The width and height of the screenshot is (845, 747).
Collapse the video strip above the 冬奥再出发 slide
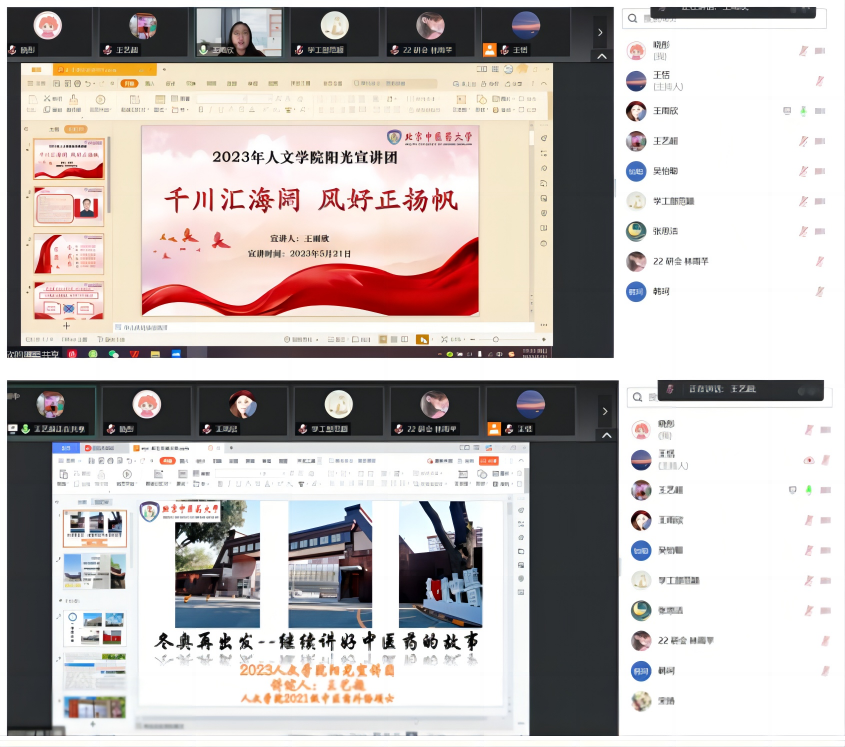tap(602, 437)
